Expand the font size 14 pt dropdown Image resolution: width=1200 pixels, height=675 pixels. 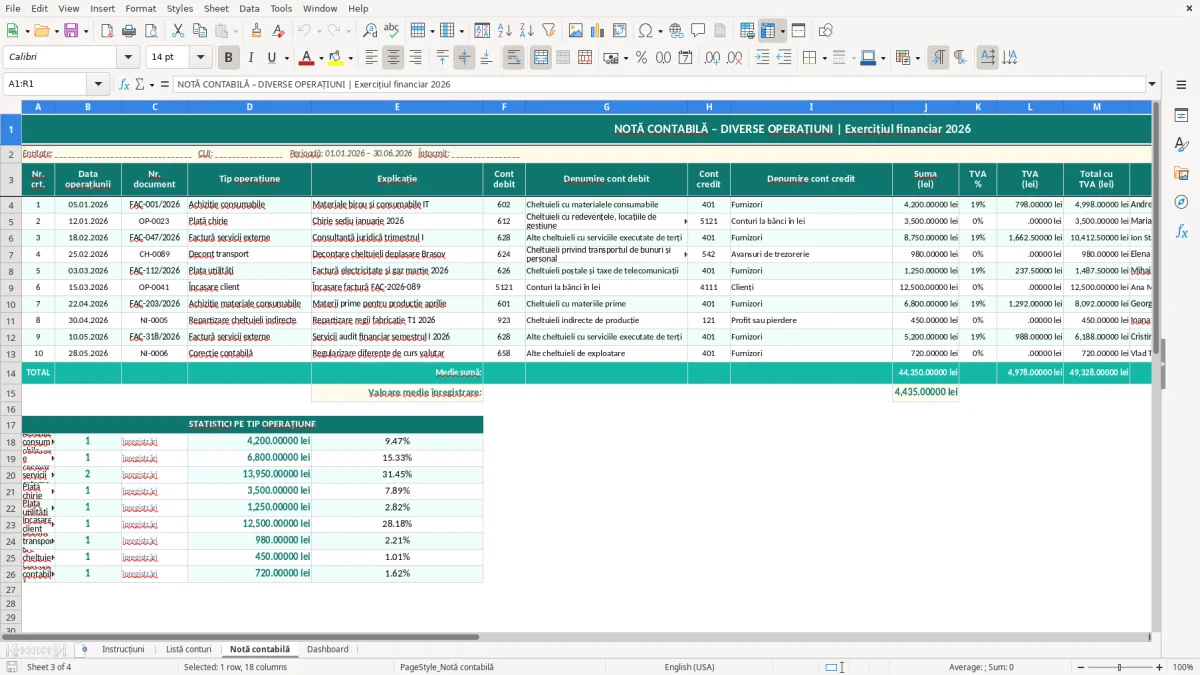(201, 58)
